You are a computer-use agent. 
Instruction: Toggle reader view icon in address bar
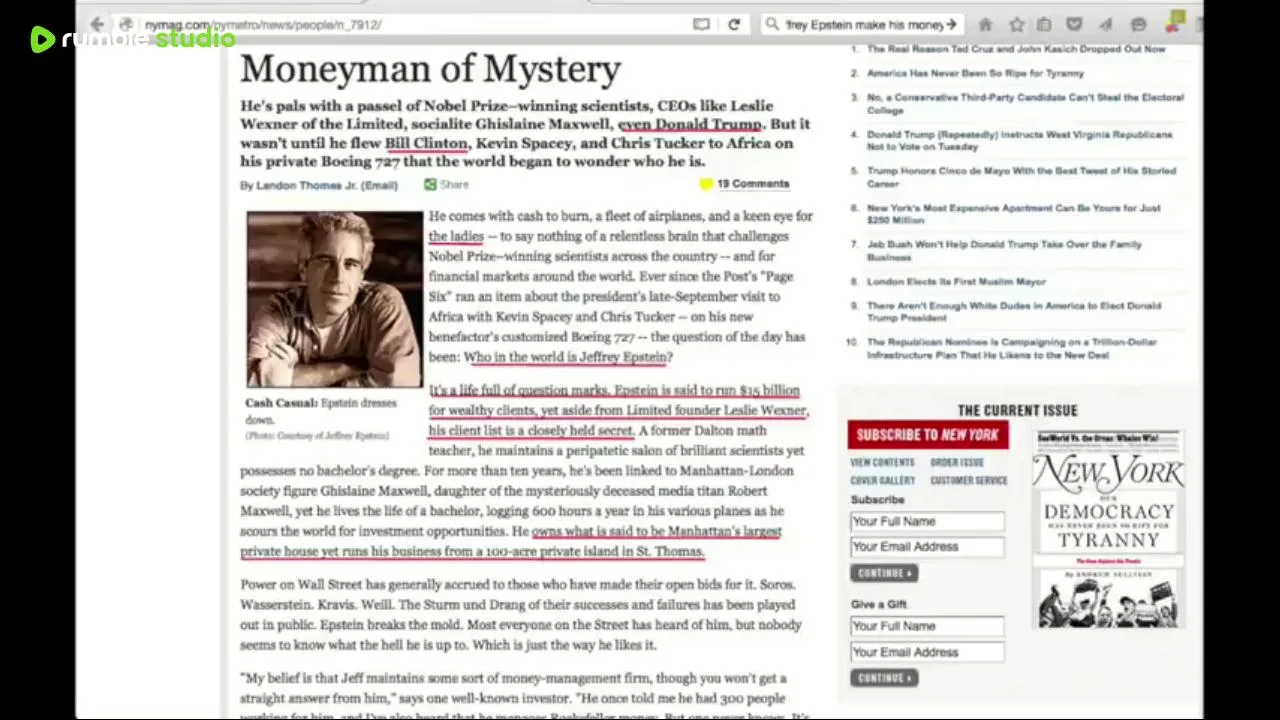(702, 24)
